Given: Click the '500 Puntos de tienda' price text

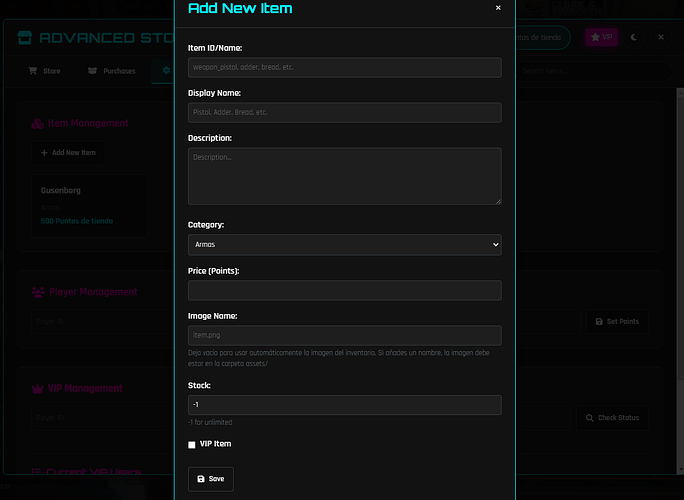Looking at the screenshot, I should coord(77,221).
